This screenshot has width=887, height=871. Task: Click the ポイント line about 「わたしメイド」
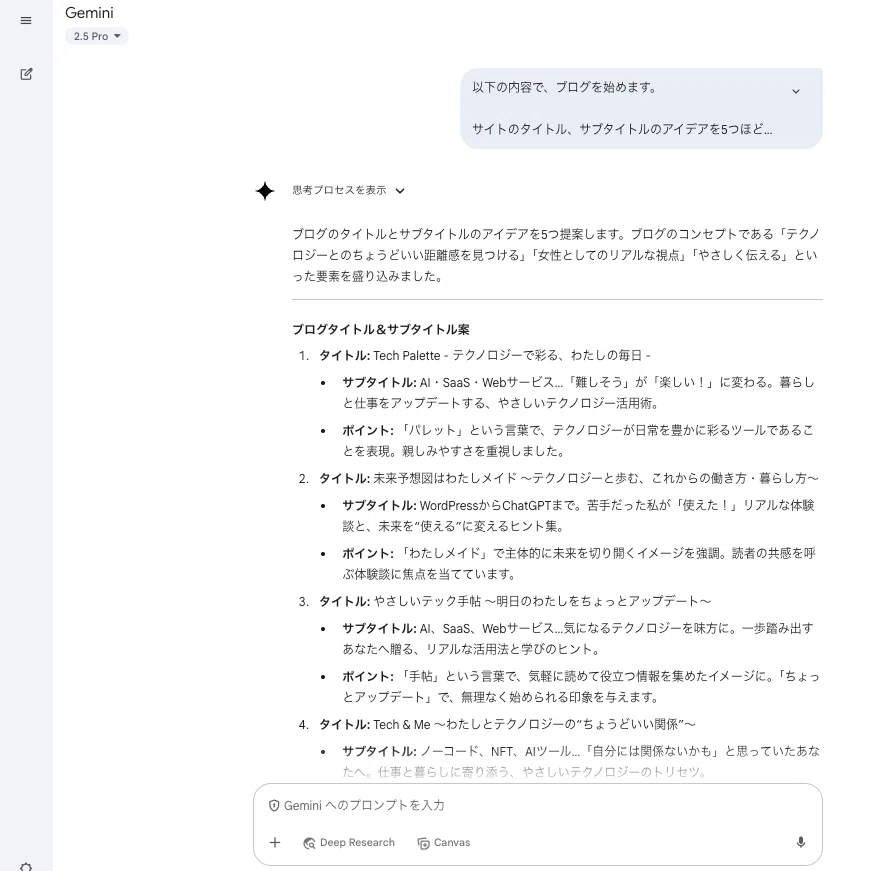pyautogui.click(x=579, y=563)
